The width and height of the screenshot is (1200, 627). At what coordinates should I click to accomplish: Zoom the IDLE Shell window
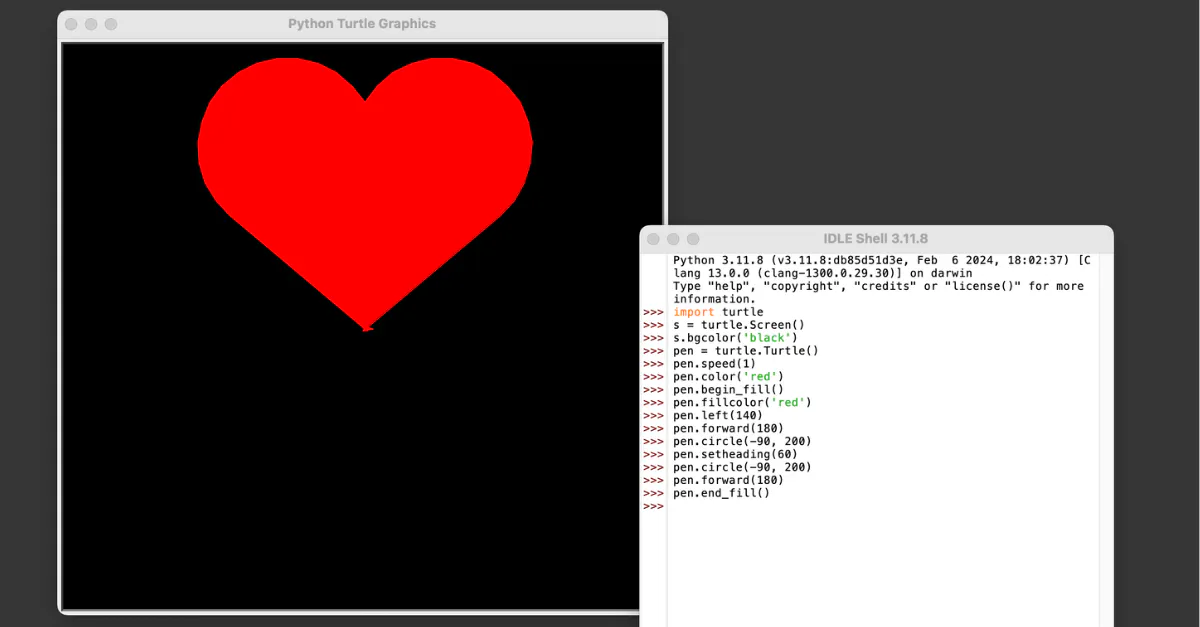point(693,239)
